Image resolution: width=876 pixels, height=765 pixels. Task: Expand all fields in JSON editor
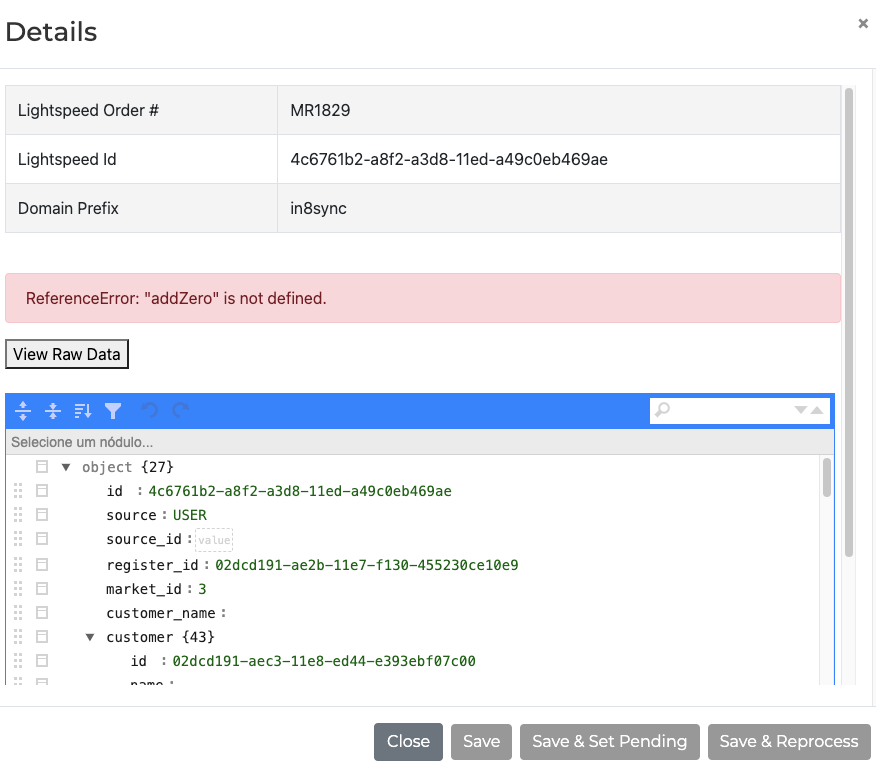tap(23, 411)
